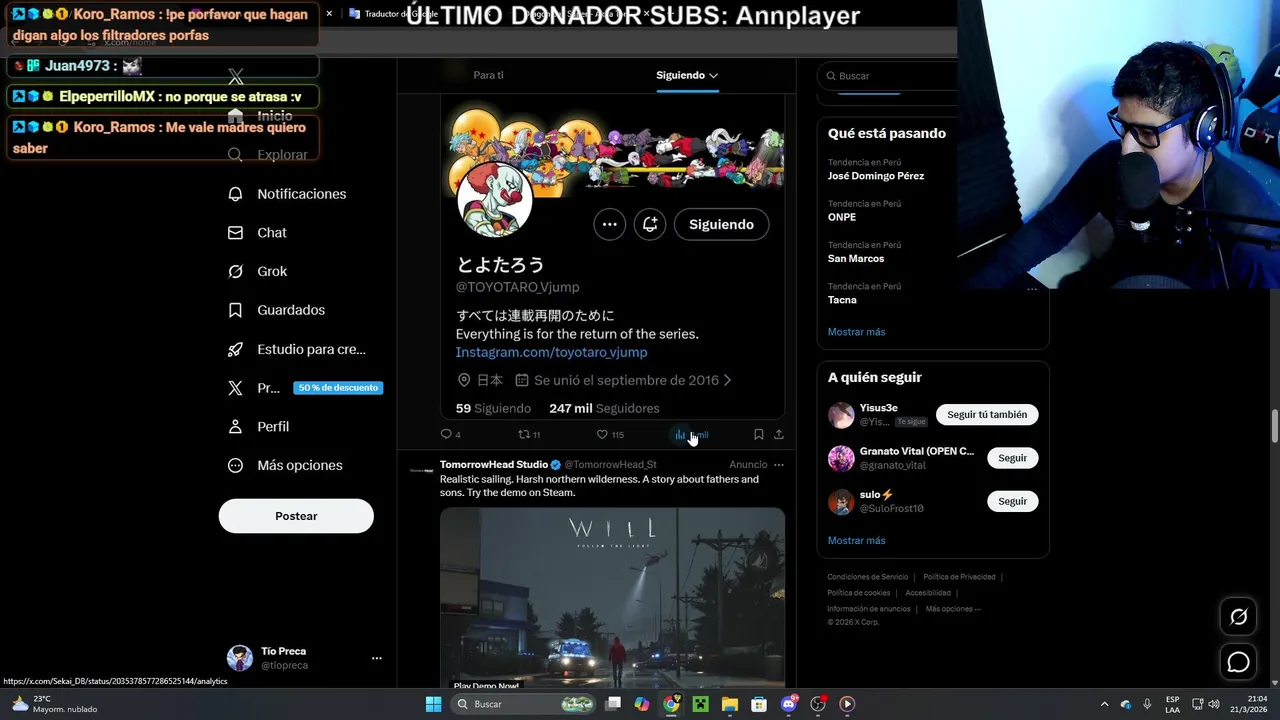
Task: Open Minecraft icon in the taskbar
Action: (x=701, y=704)
